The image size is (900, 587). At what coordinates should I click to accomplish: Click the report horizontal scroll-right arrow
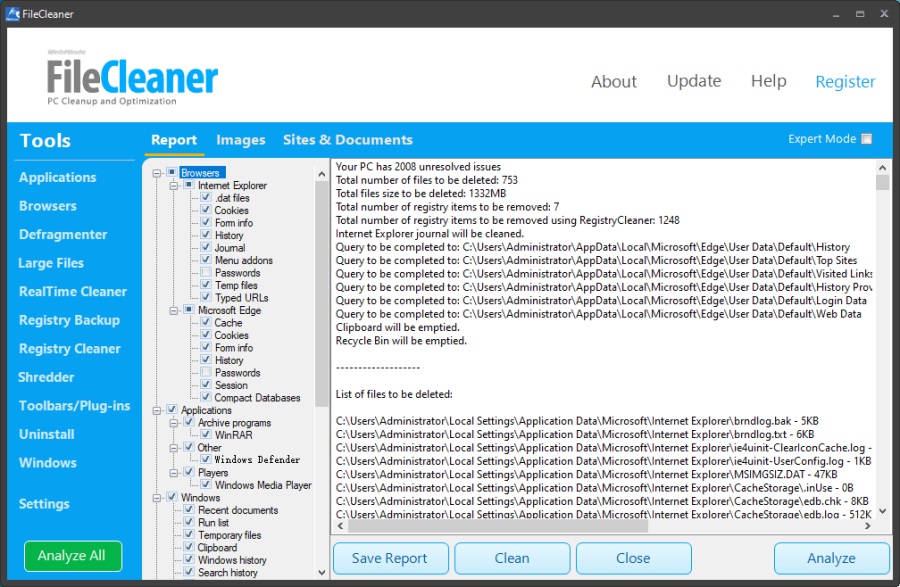click(867, 526)
